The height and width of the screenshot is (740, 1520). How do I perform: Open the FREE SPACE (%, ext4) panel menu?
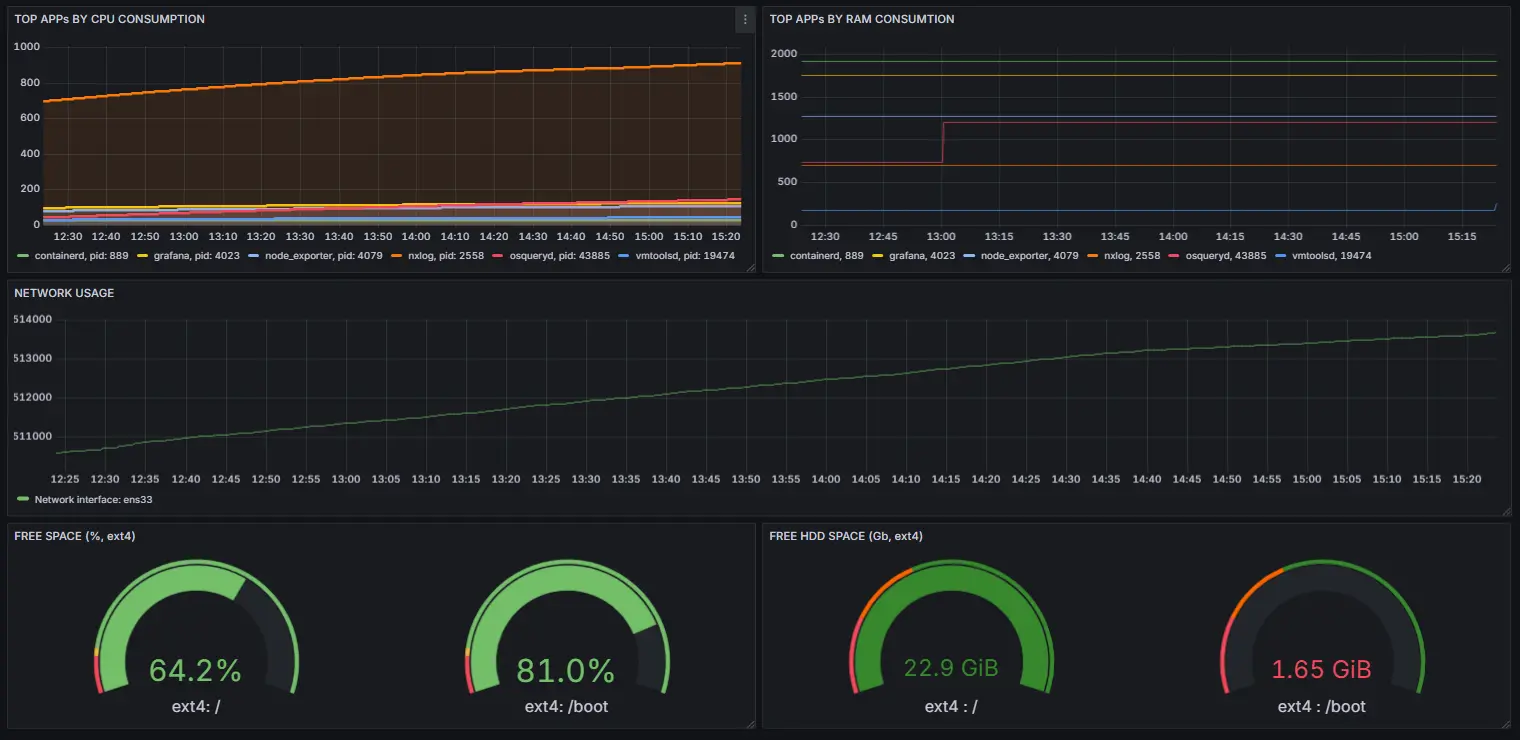(x=75, y=536)
